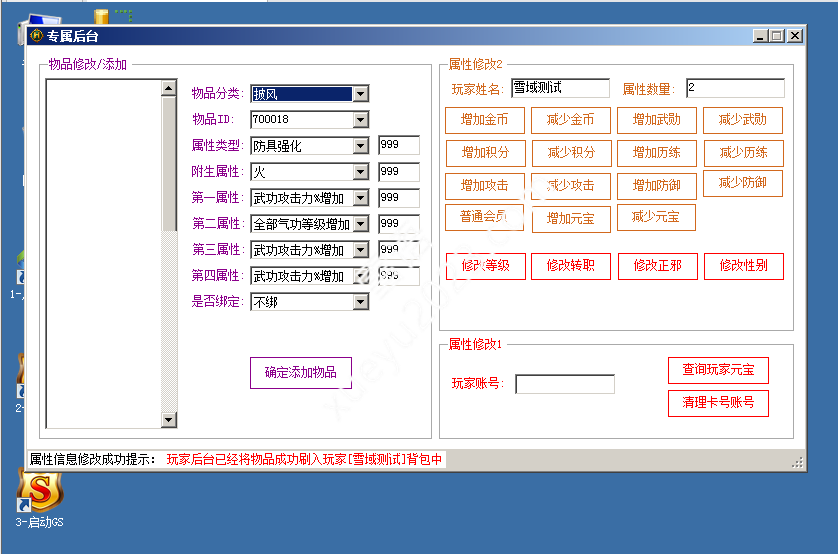Click the 修改转职 button
The height and width of the screenshot is (554, 838).
(x=571, y=266)
